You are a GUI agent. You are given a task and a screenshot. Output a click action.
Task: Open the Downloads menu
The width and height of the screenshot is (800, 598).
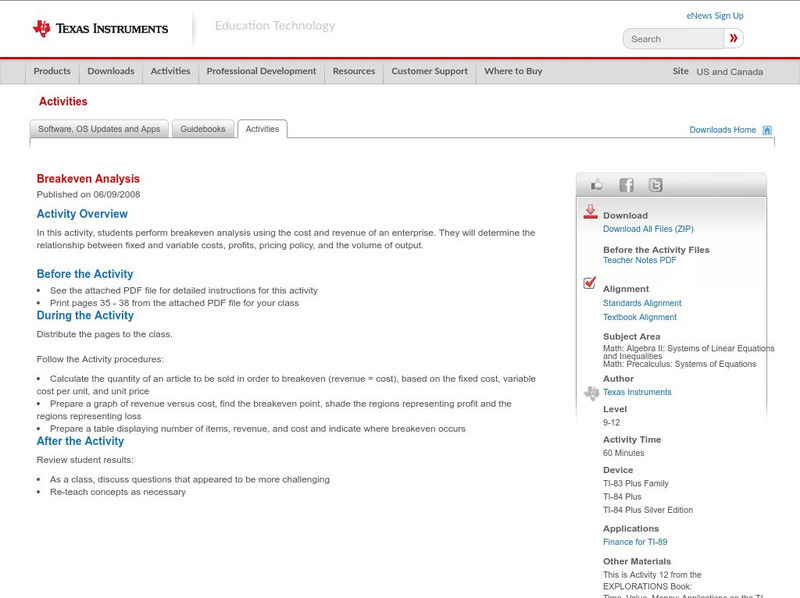coord(111,71)
